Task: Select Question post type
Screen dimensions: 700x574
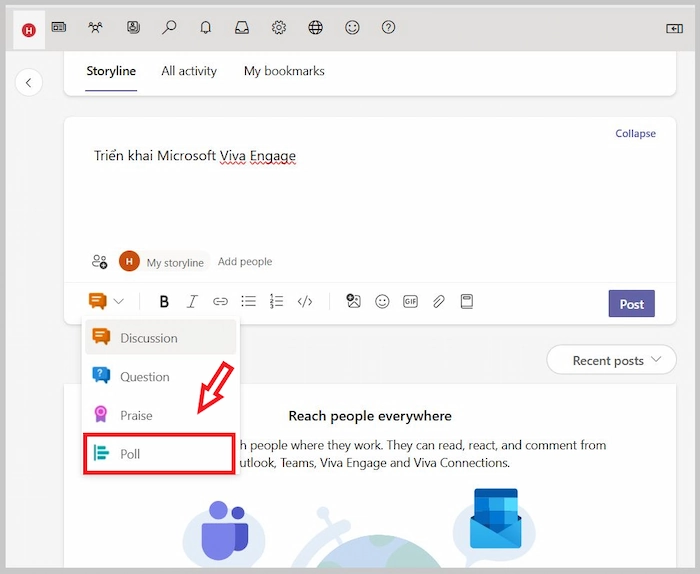Action: (x=161, y=377)
